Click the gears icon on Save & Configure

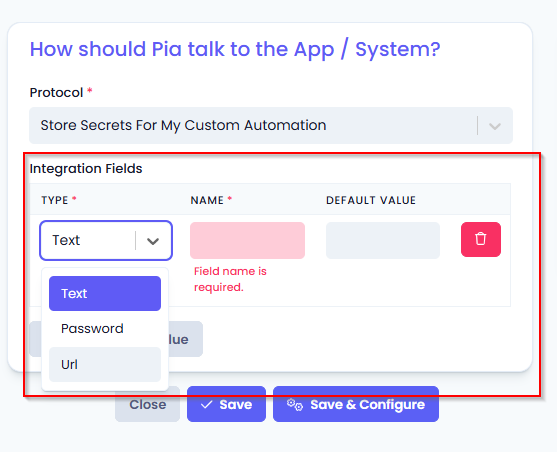(295, 404)
